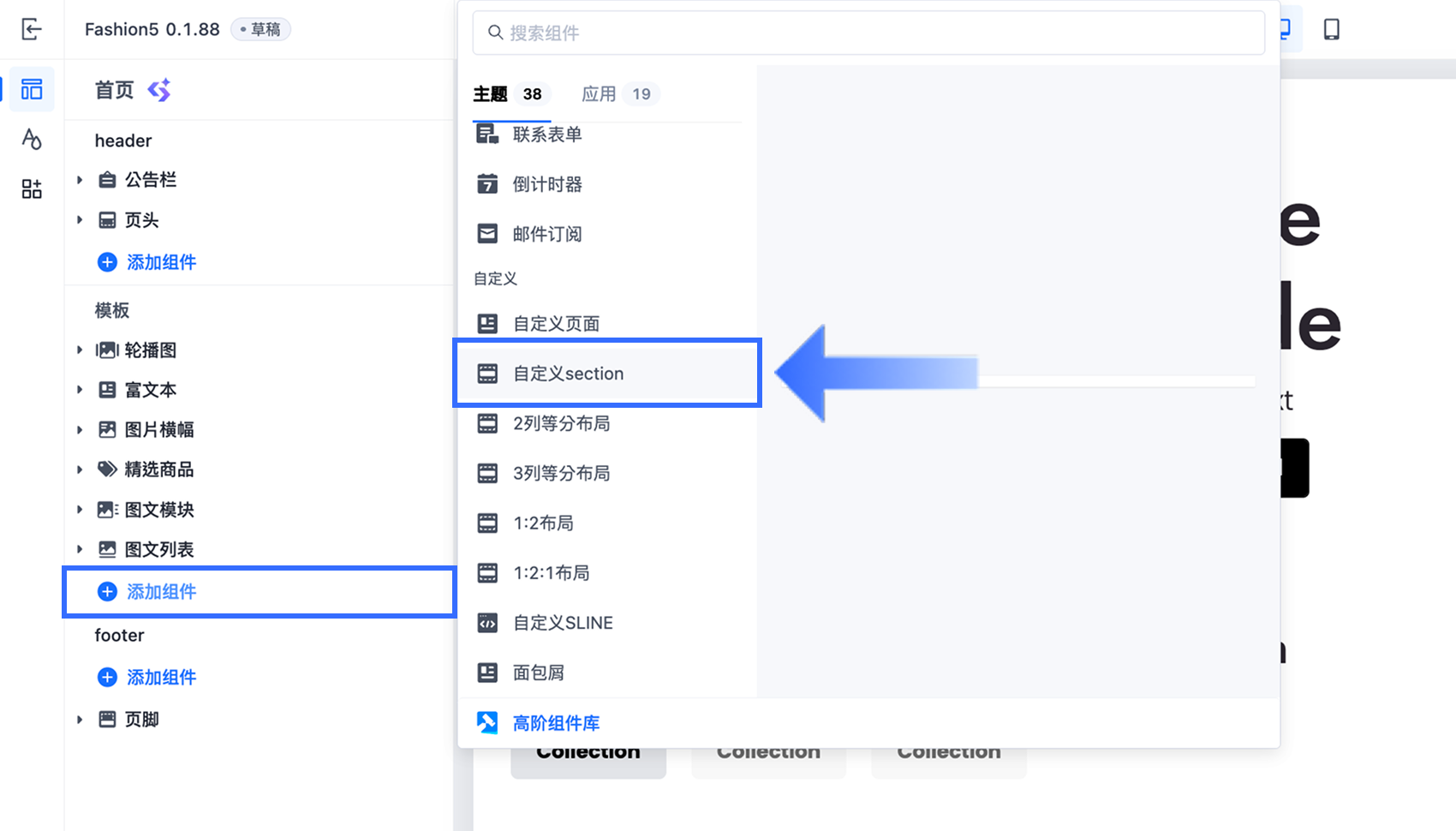The width and height of the screenshot is (1456, 831).
Task: Choose the 自定义section component
Action: 607,374
